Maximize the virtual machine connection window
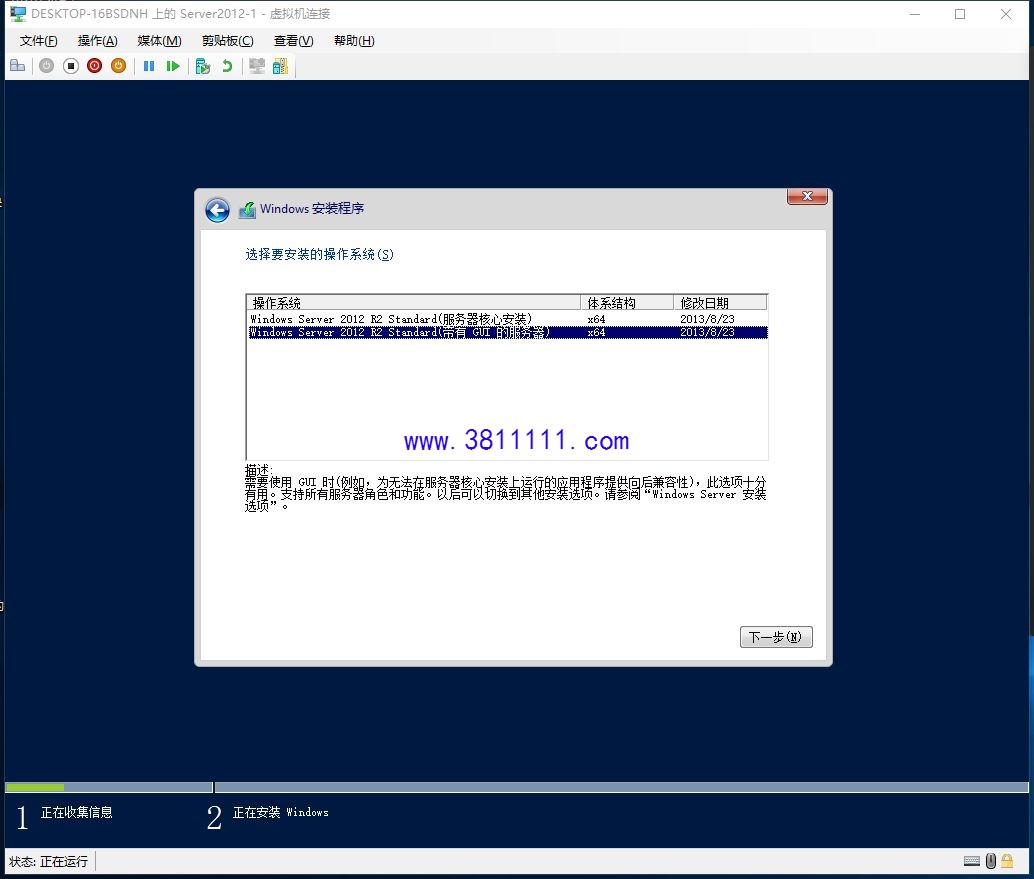The width and height of the screenshot is (1034, 879). (960, 14)
